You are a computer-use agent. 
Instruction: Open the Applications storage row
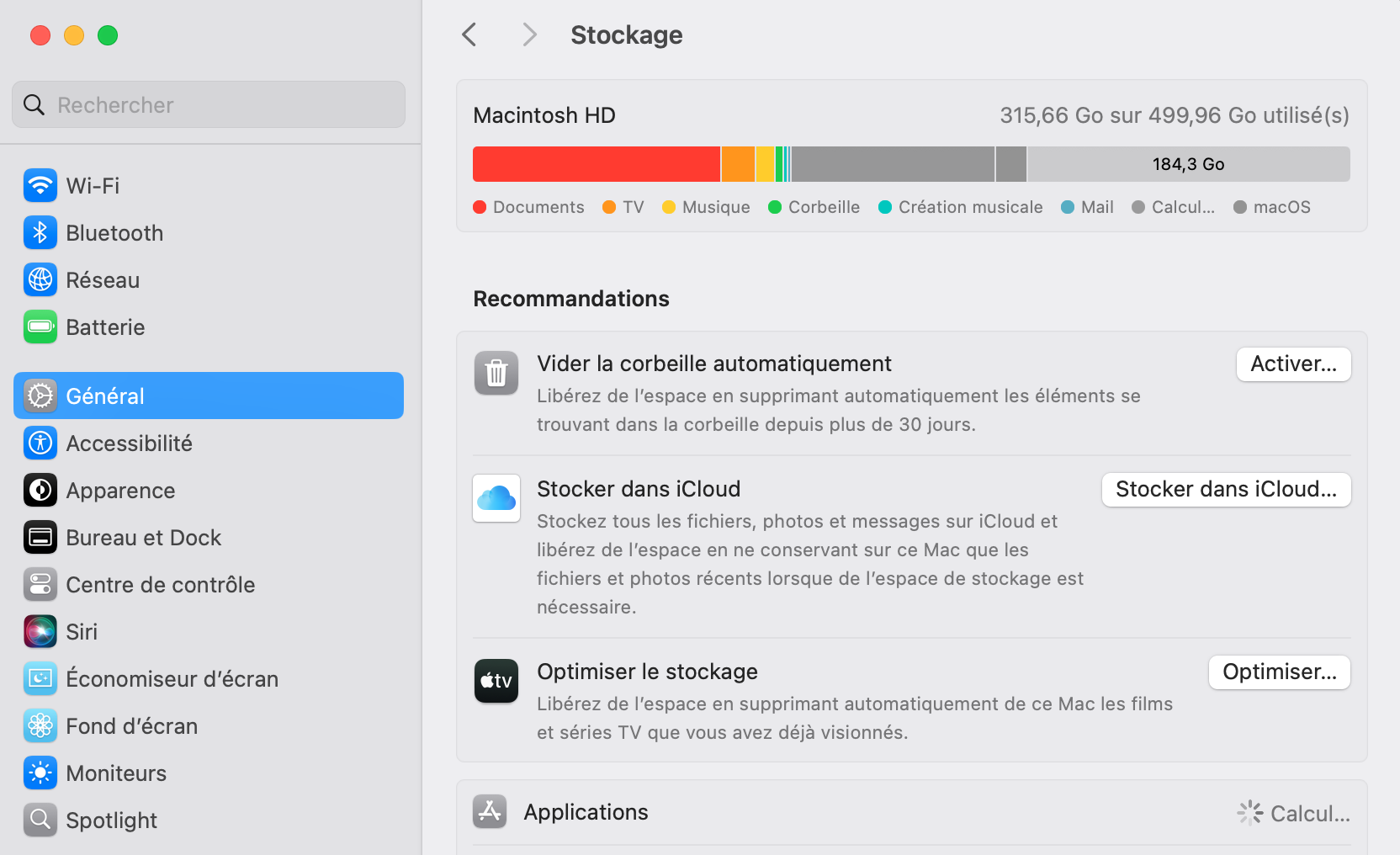[x=912, y=812]
